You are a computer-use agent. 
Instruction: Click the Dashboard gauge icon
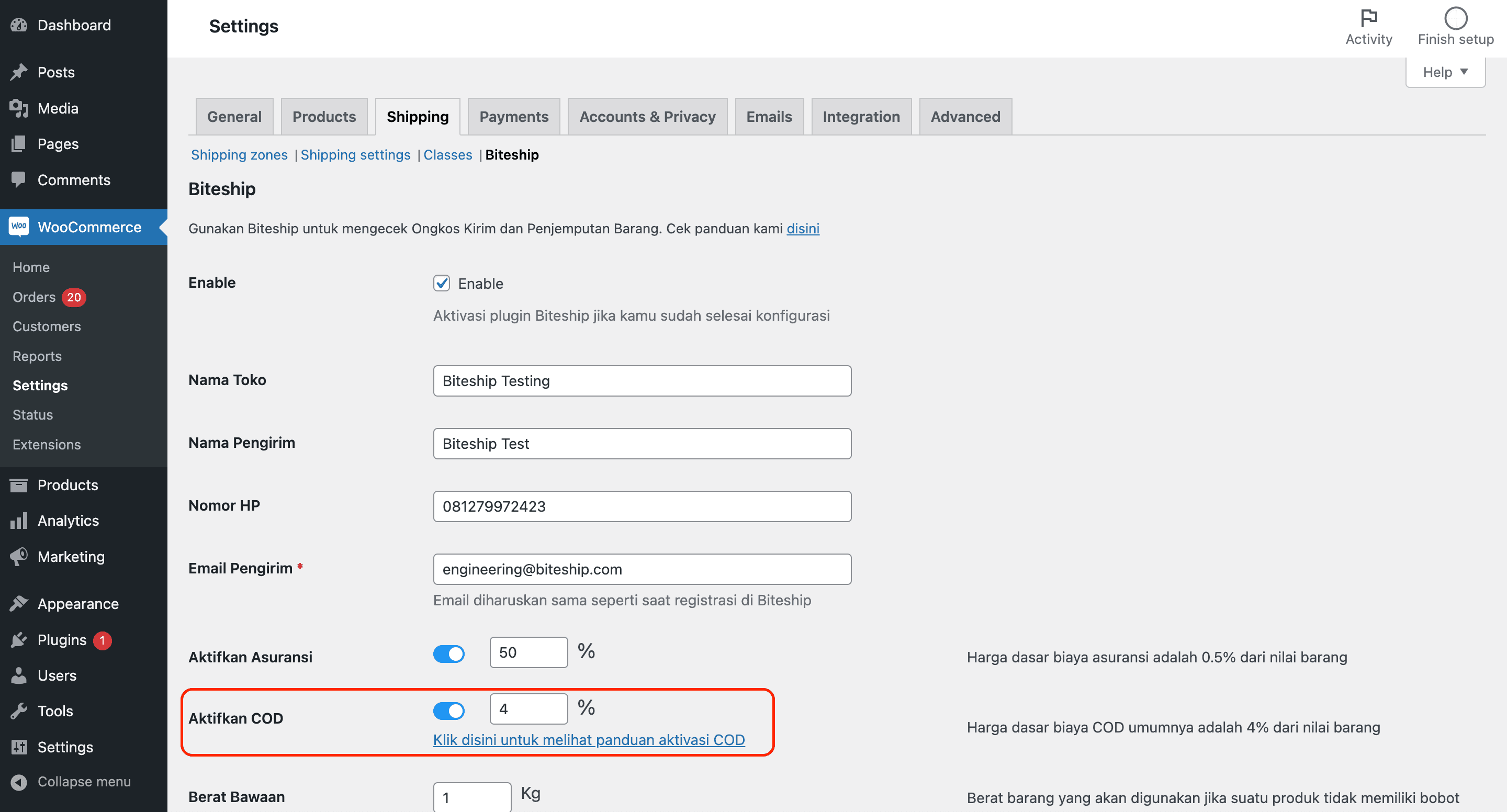click(19, 25)
